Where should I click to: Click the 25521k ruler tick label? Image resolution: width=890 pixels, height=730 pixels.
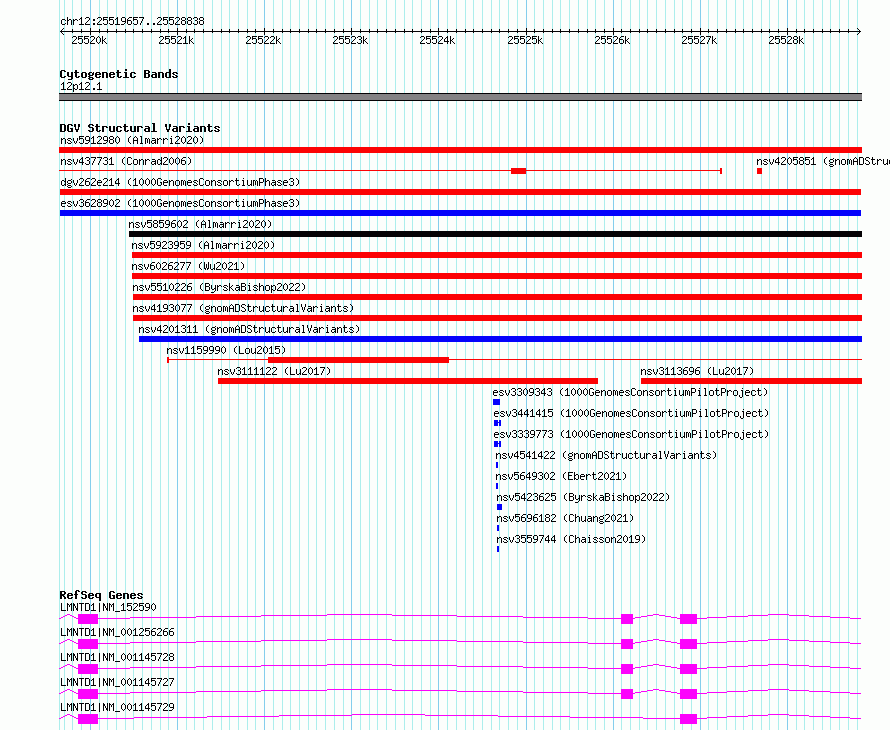point(176,40)
